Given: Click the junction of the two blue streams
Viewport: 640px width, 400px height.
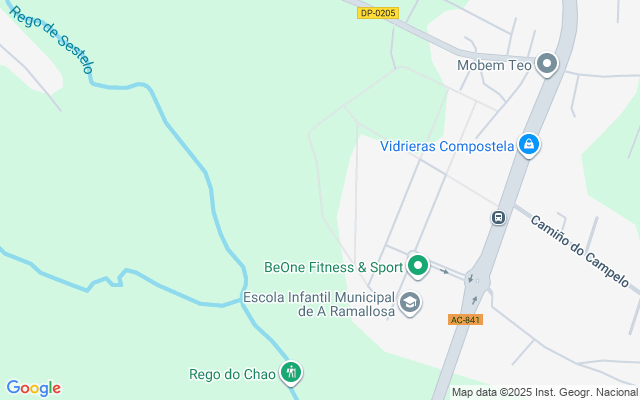Looking at the screenshot, I should click(242, 300).
